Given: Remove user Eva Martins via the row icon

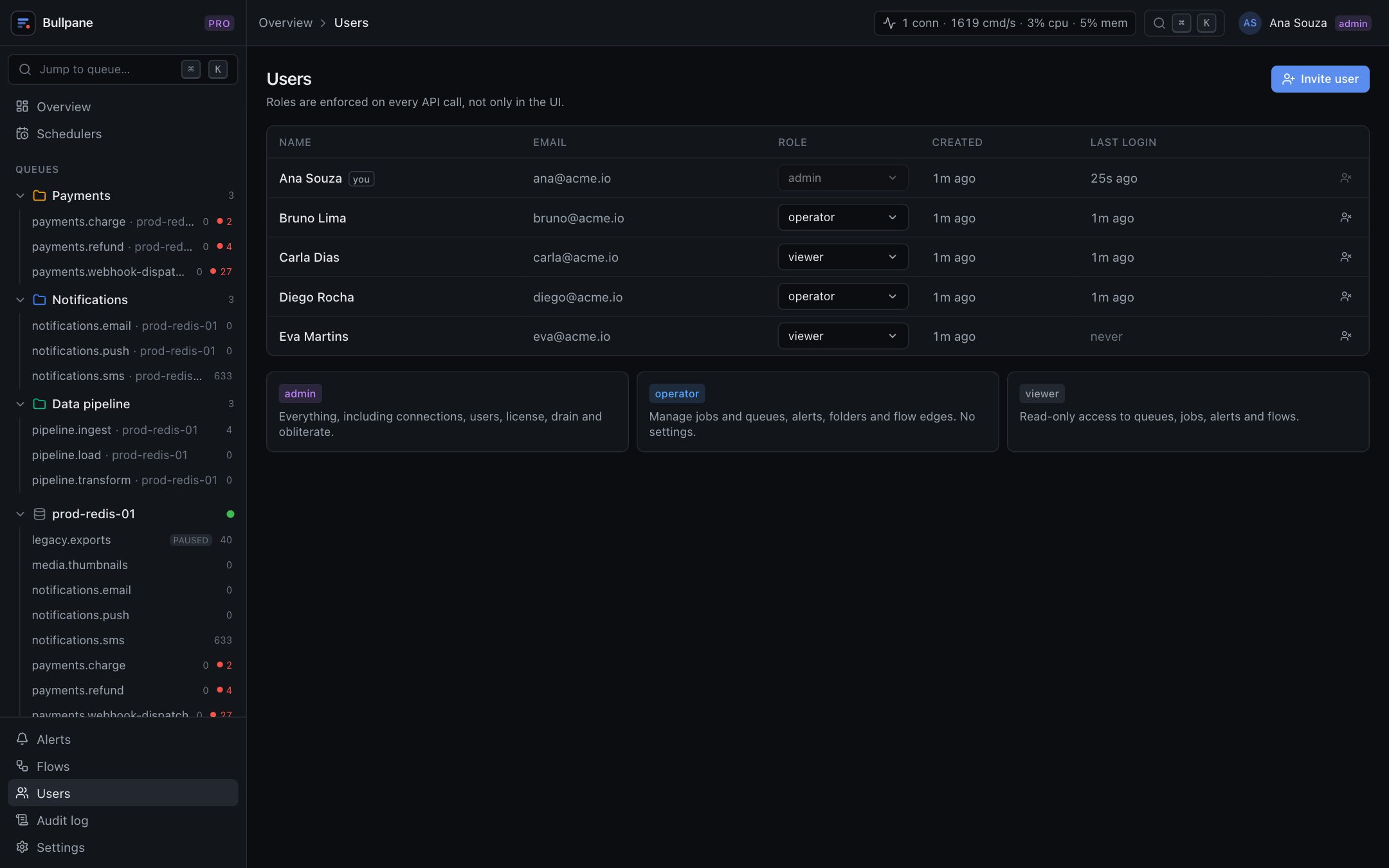Looking at the screenshot, I should pyautogui.click(x=1345, y=336).
